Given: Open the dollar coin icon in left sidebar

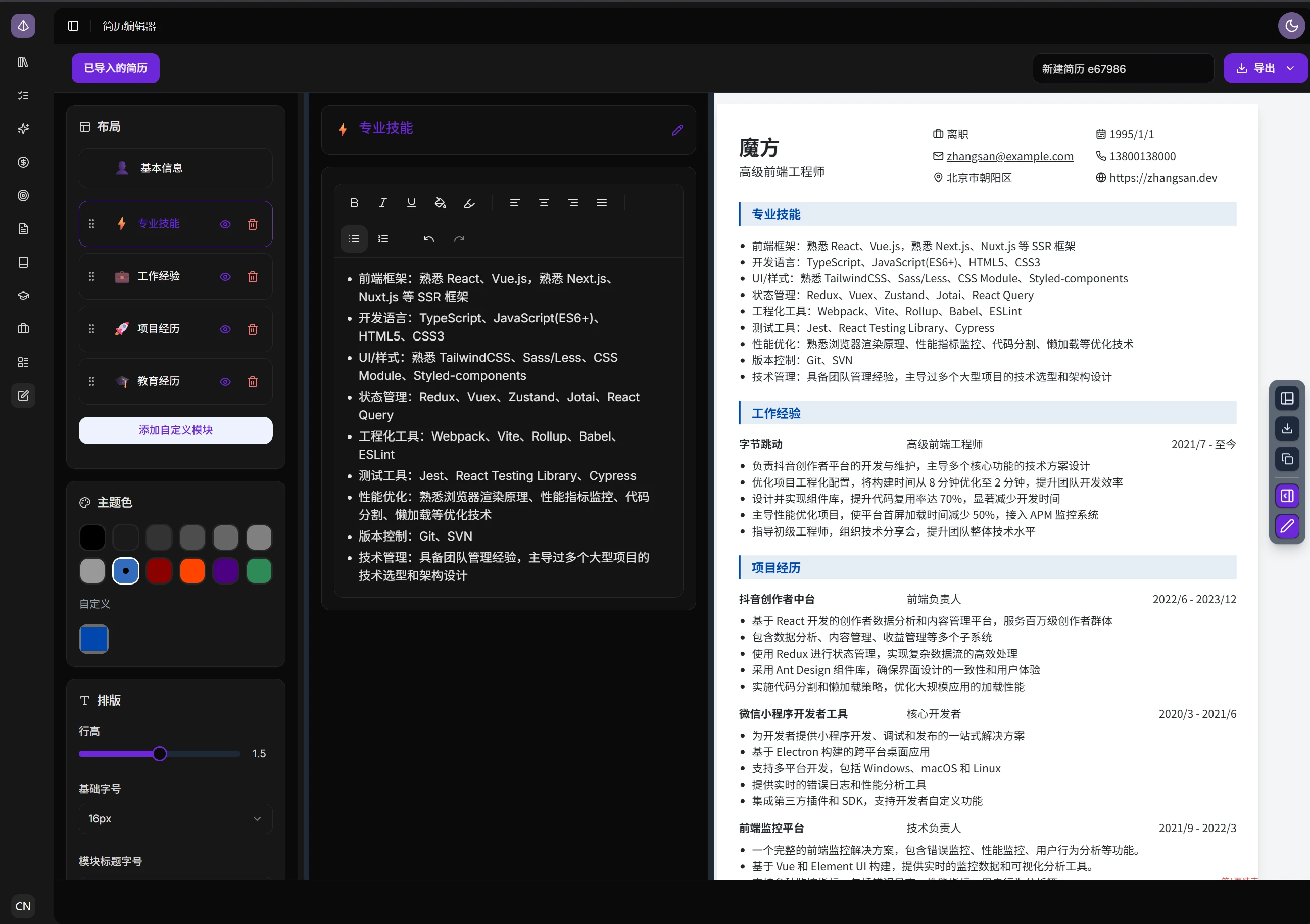Looking at the screenshot, I should tap(23, 162).
